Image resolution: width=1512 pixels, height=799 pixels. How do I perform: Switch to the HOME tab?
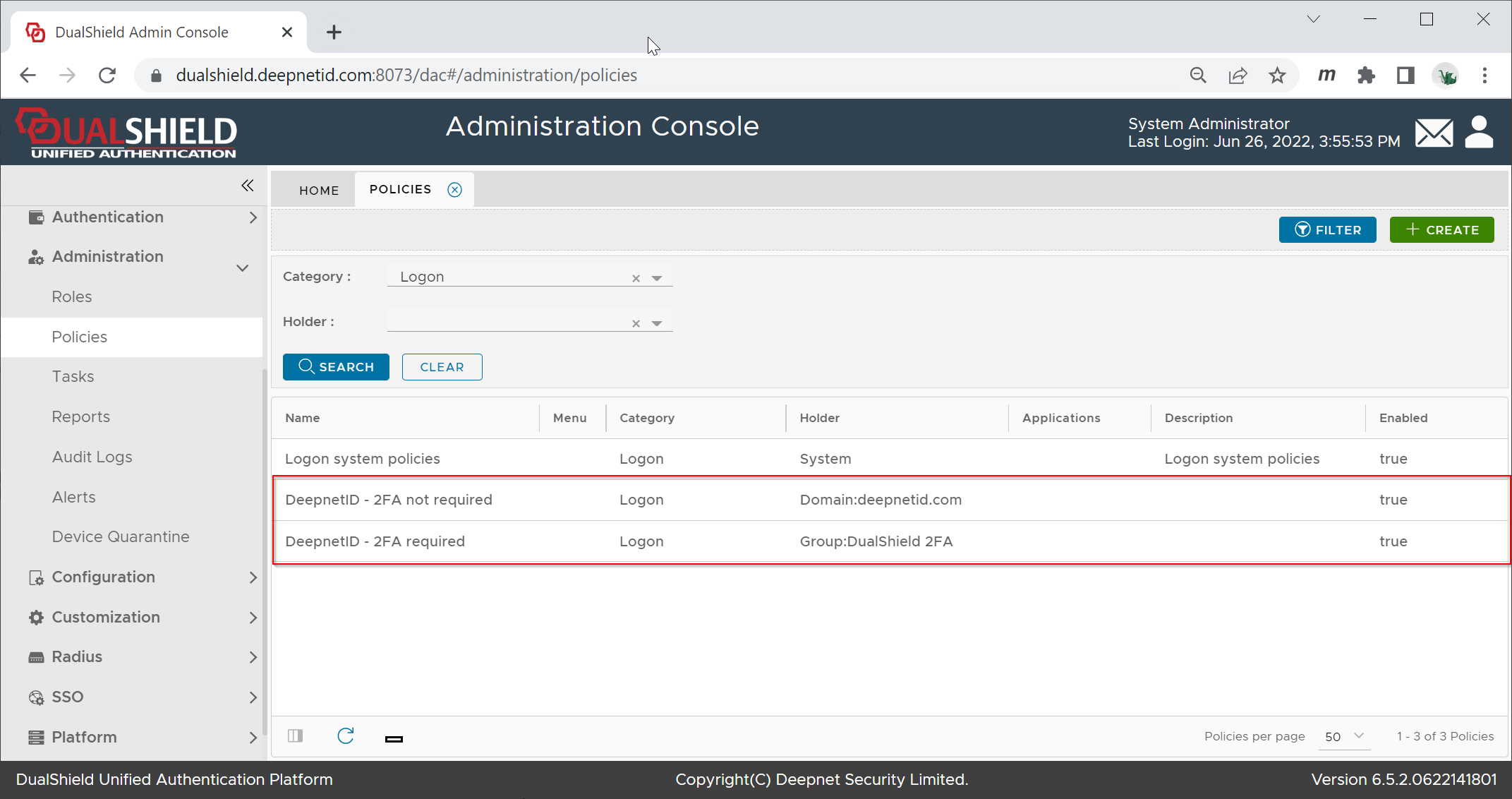point(319,191)
